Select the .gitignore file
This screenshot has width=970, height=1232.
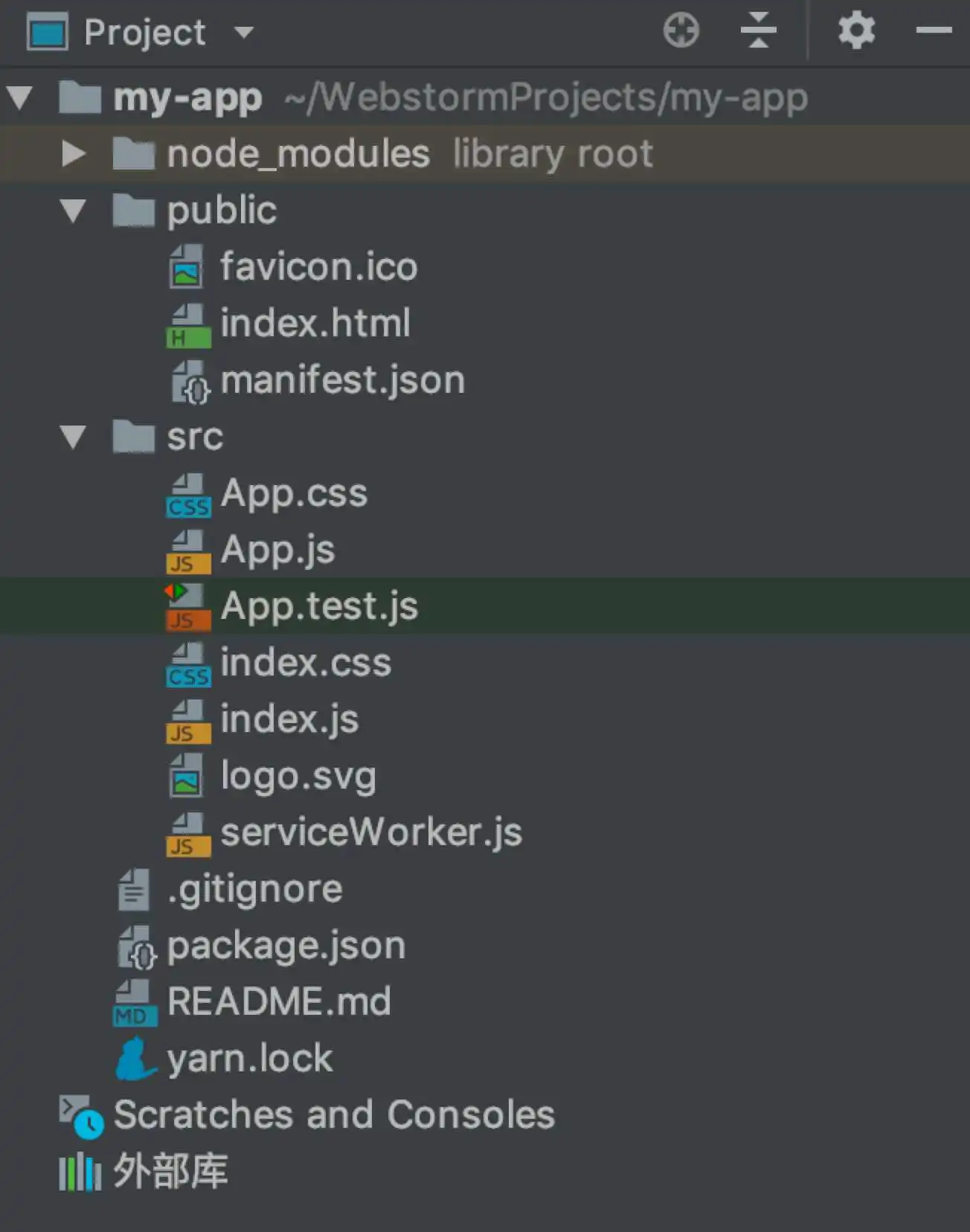254,889
